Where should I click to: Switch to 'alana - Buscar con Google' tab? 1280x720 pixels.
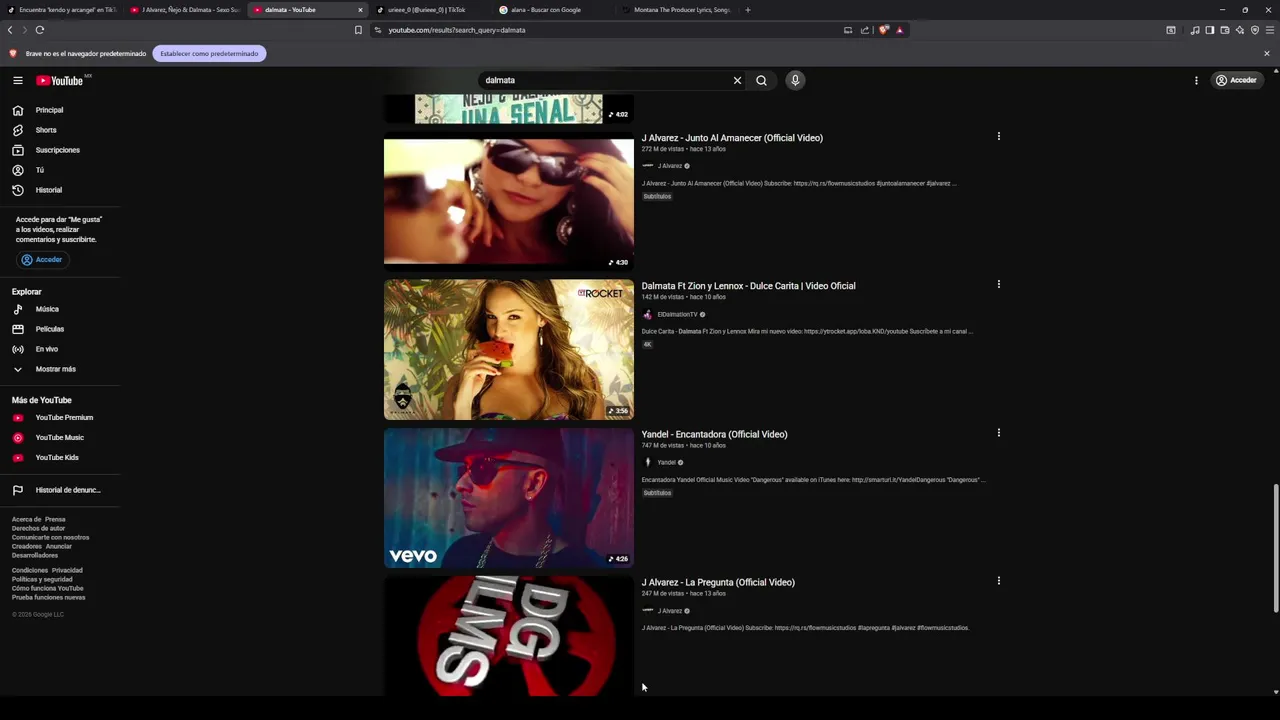[x=554, y=10]
